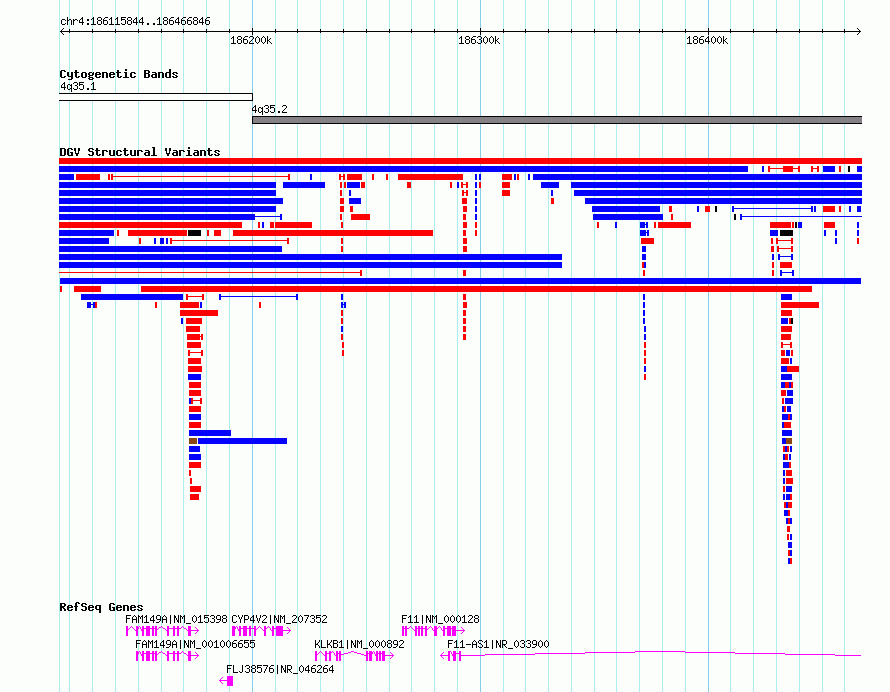Click the left black variant segment
Viewport: 890px width, 692px height.
coord(194,233)
